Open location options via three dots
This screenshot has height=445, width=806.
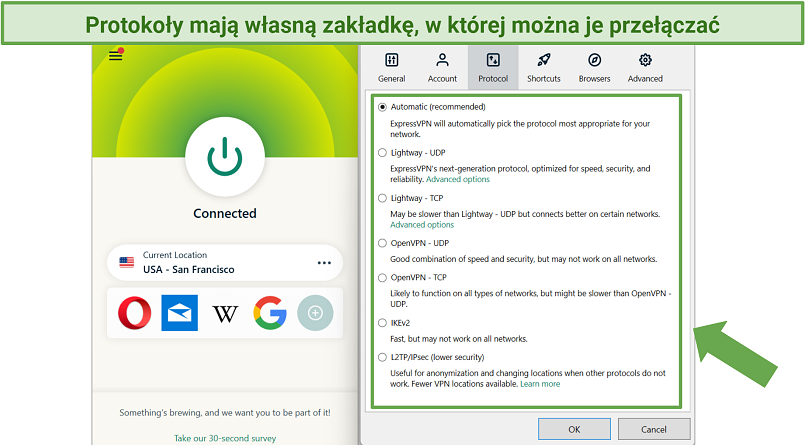(x=324, y=263)
